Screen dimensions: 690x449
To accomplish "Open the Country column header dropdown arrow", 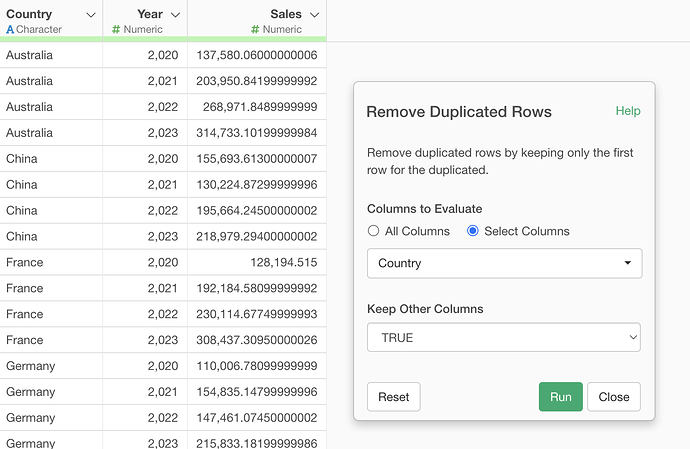I will tap(91, 15).
